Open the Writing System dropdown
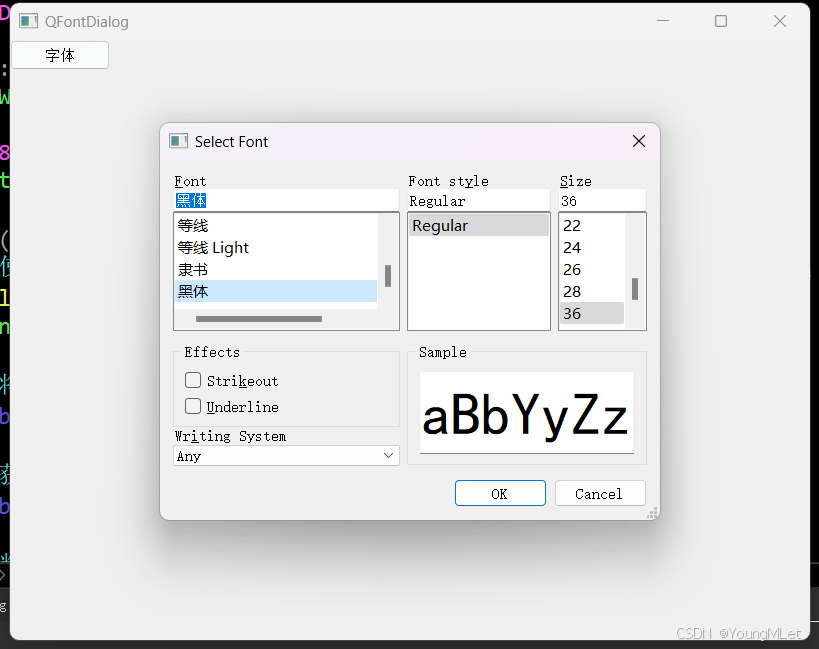The image size is (819, 649). point(286,456)
